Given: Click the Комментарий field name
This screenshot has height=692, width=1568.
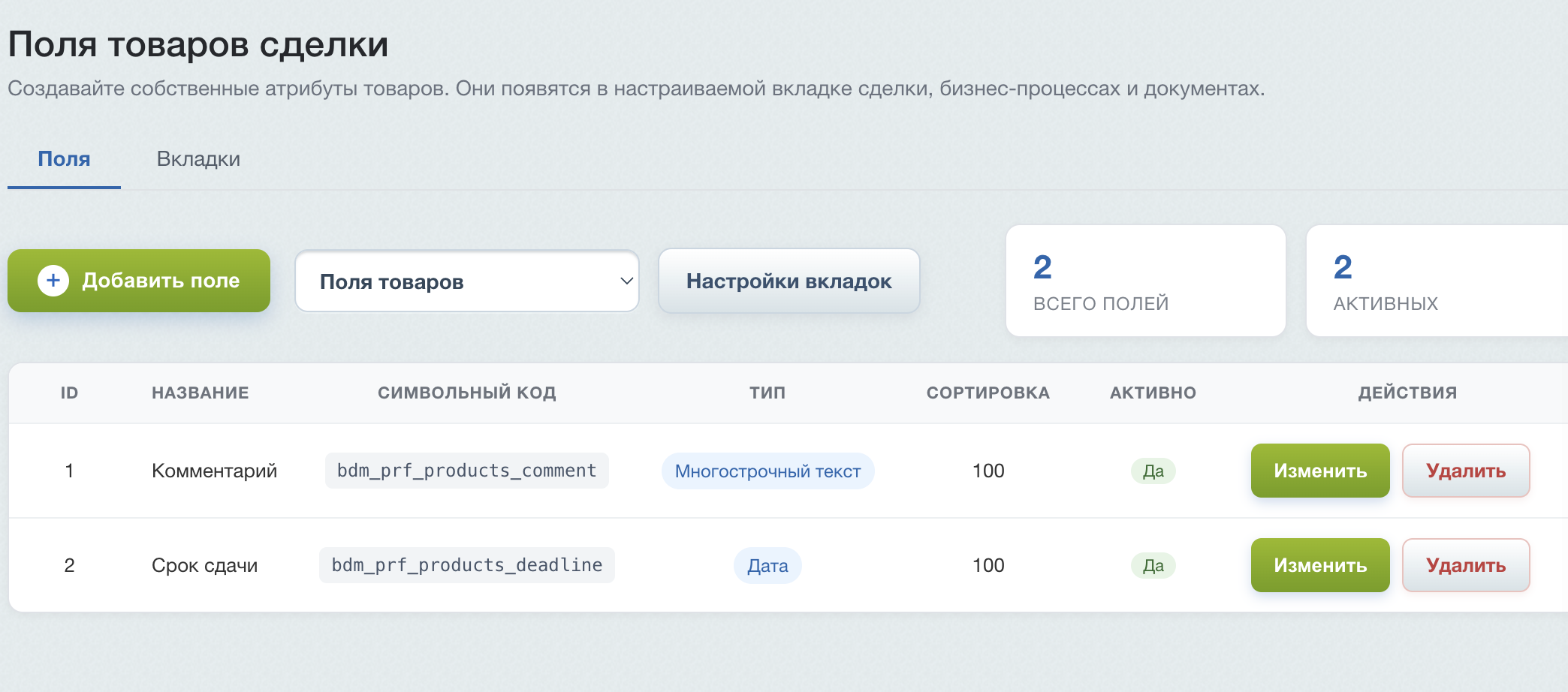Looking at the screenshot, I should coord(214,471).
